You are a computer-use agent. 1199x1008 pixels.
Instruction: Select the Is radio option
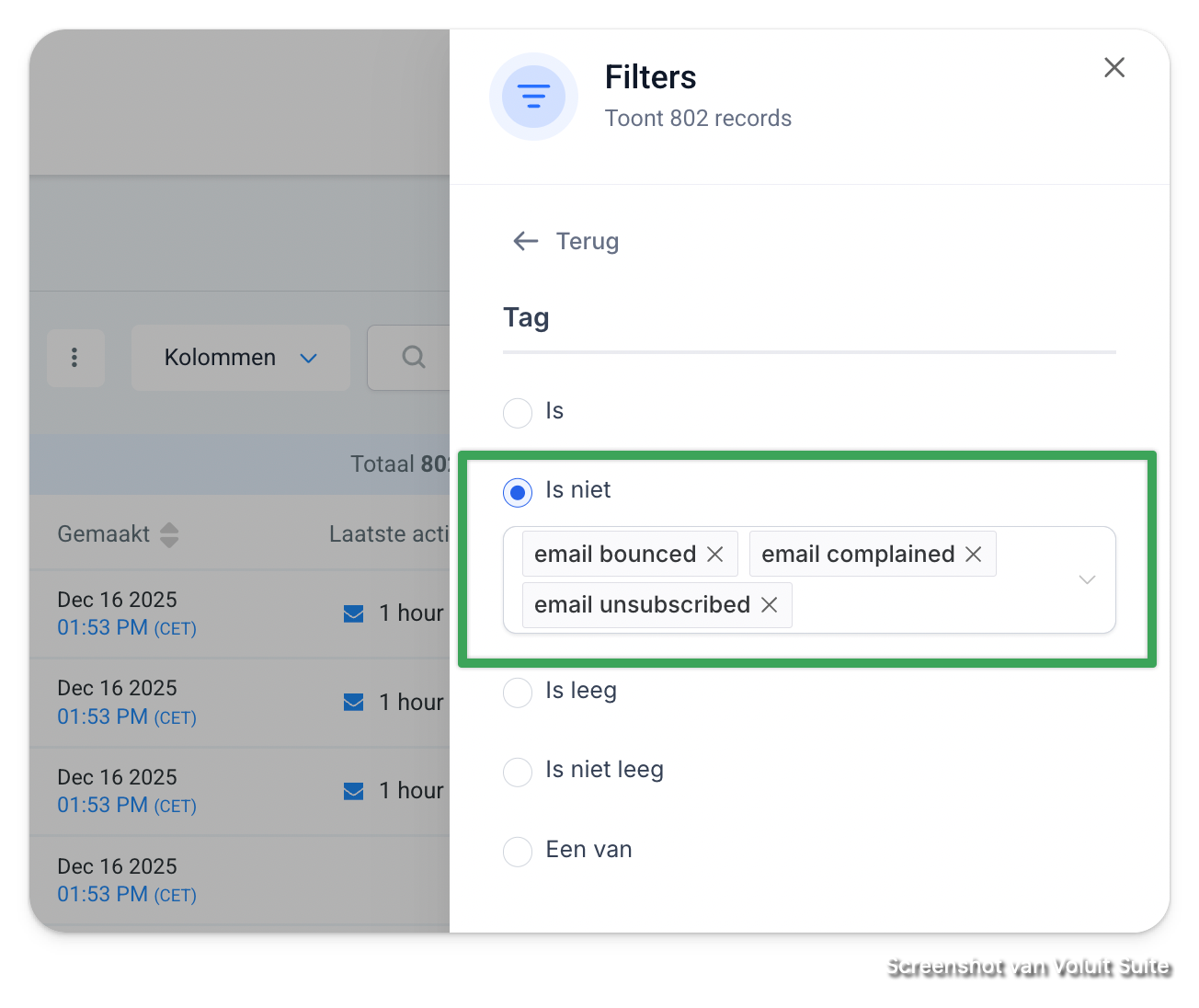518,413
